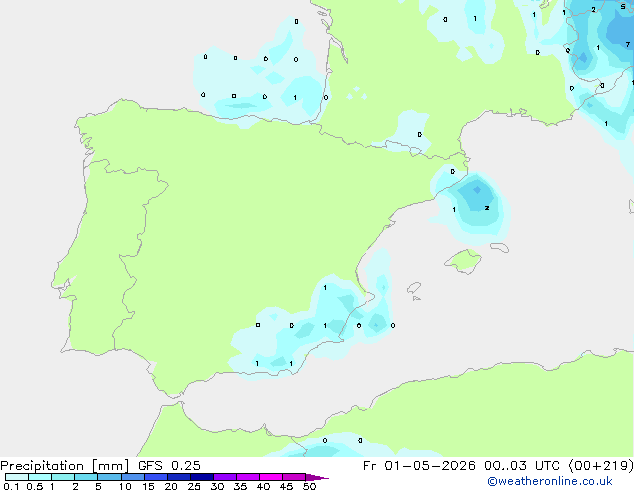This screenshot has width=634, height=490.
Task: Click the '7' value at the map's right edge
Action: pyautogui.click(x=628, y=44)
